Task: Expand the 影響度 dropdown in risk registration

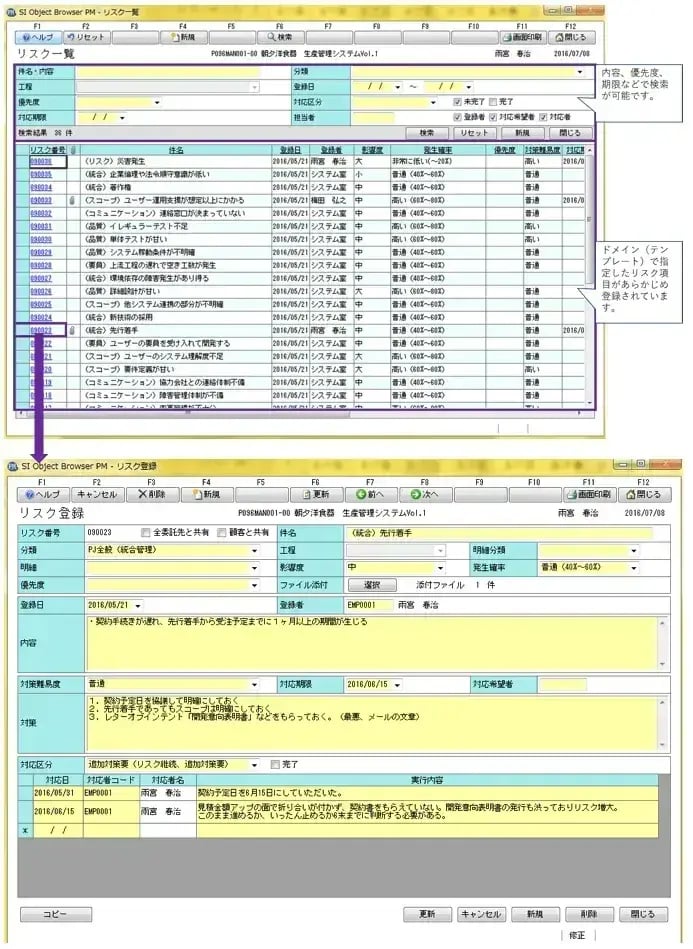Action: click(x=441, y=567)
